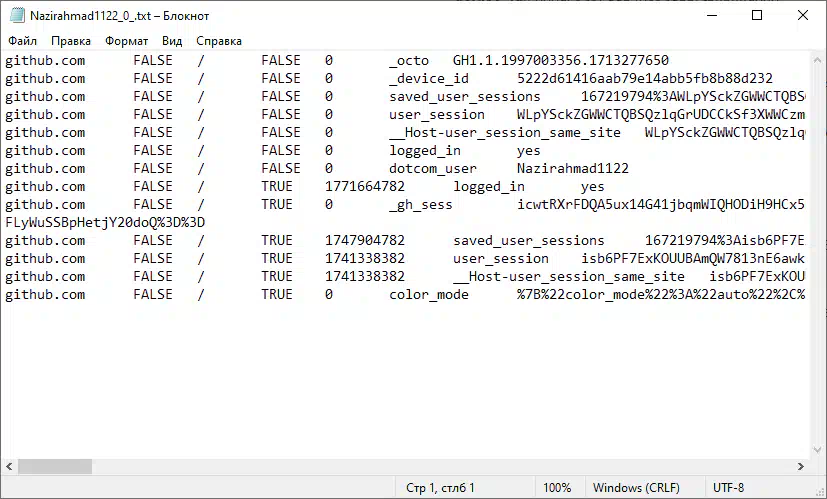The image size is (827, 499).
Task: Click the _octo cookie name
Action: tap(409, 61)
